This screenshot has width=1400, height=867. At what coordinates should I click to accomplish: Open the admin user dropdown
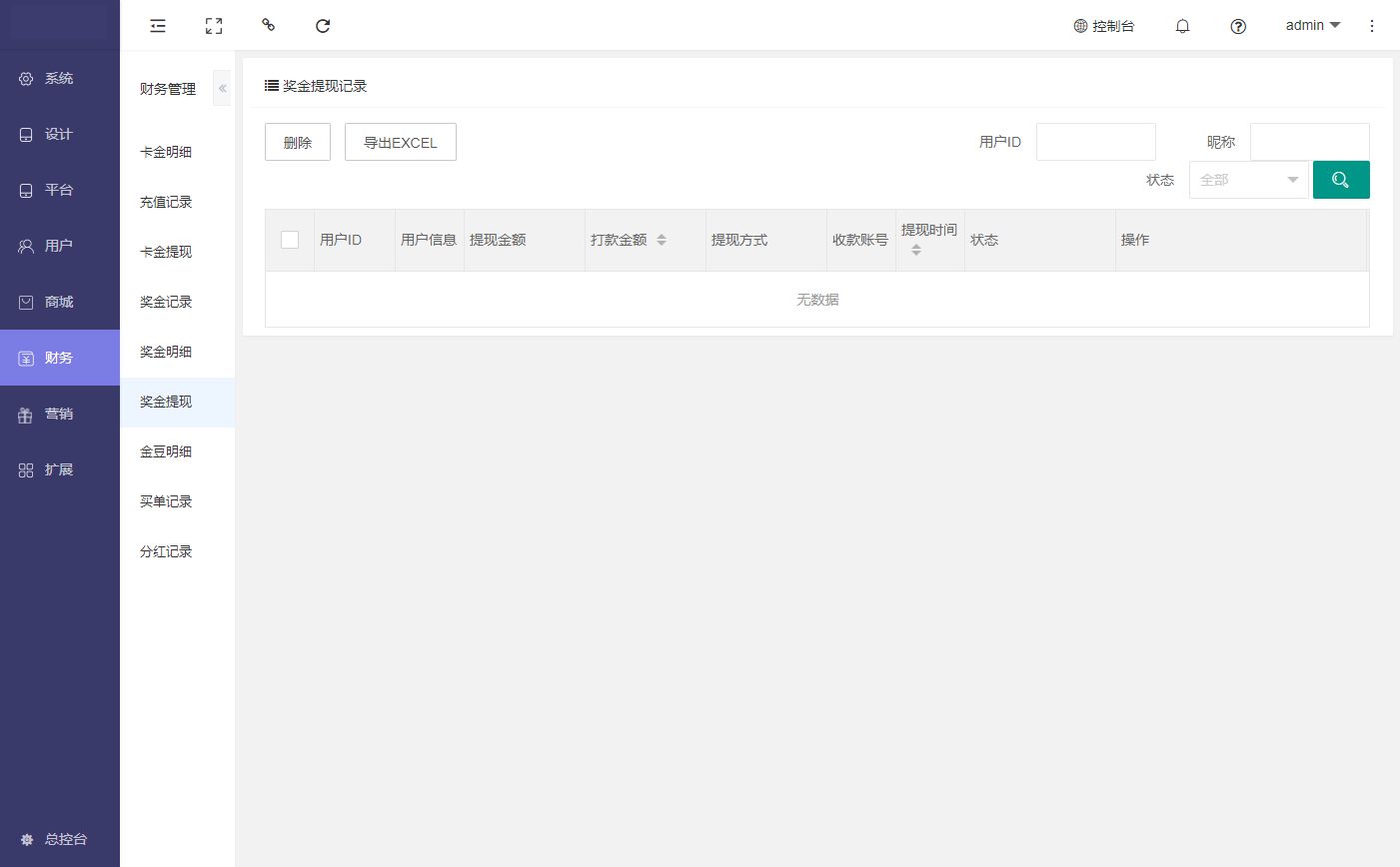click(1312, 26)
